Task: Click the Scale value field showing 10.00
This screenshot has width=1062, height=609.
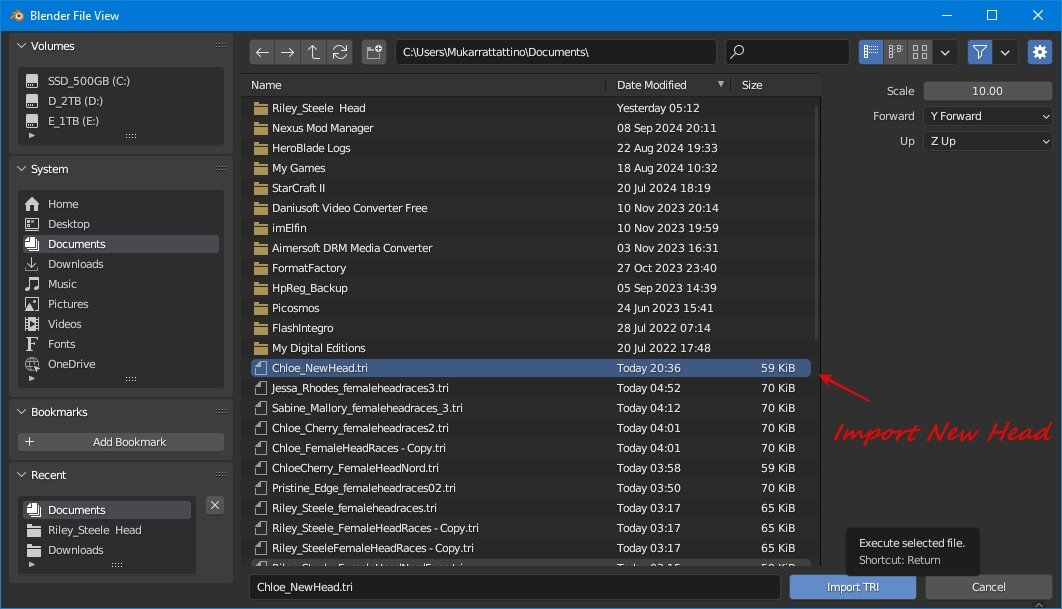Action: [x=987, y=90]
